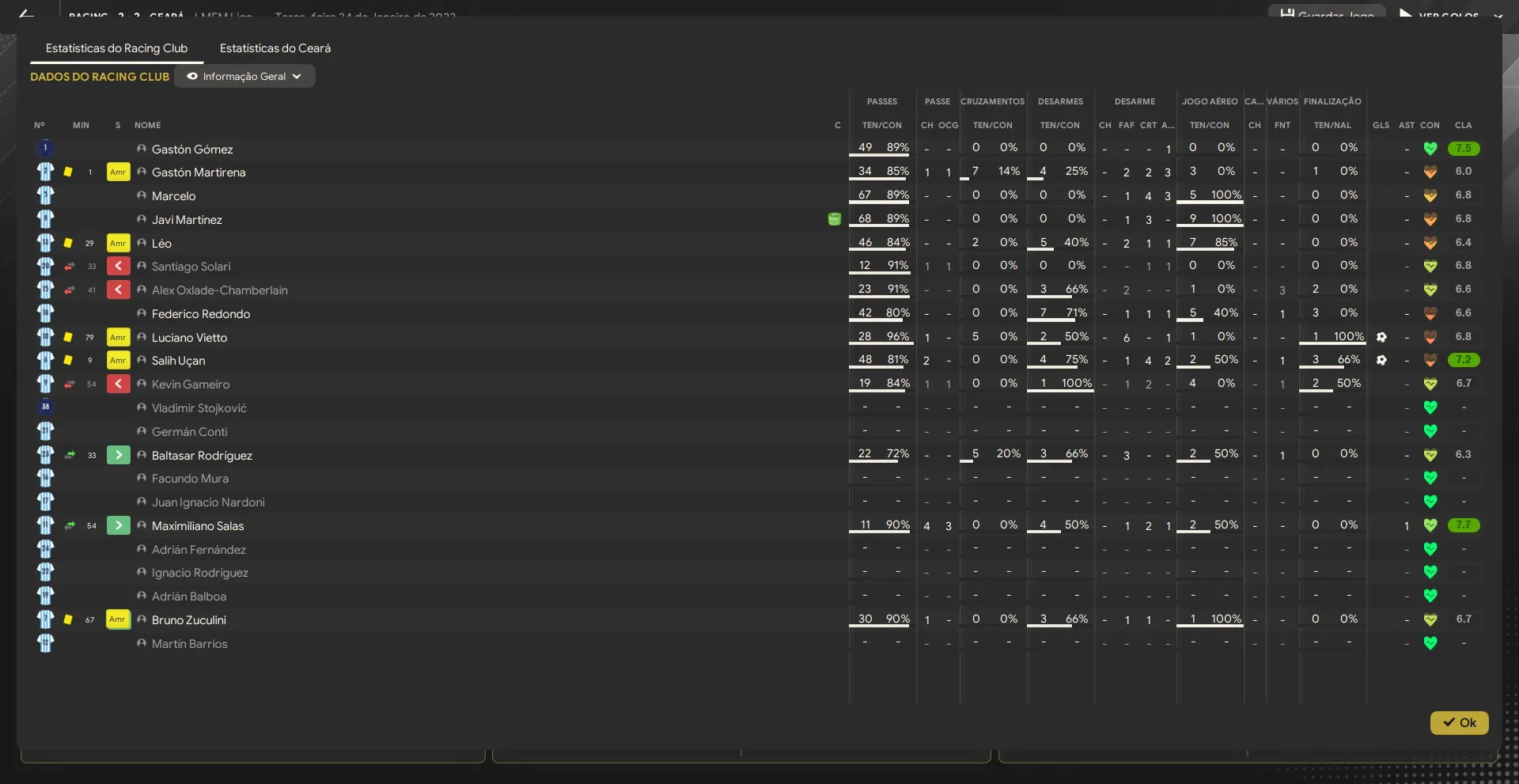The width and height of the screenshot is (1519, 784).
Task: Select Estatísticas do Racing Club tab
Action: coord(116,48)
